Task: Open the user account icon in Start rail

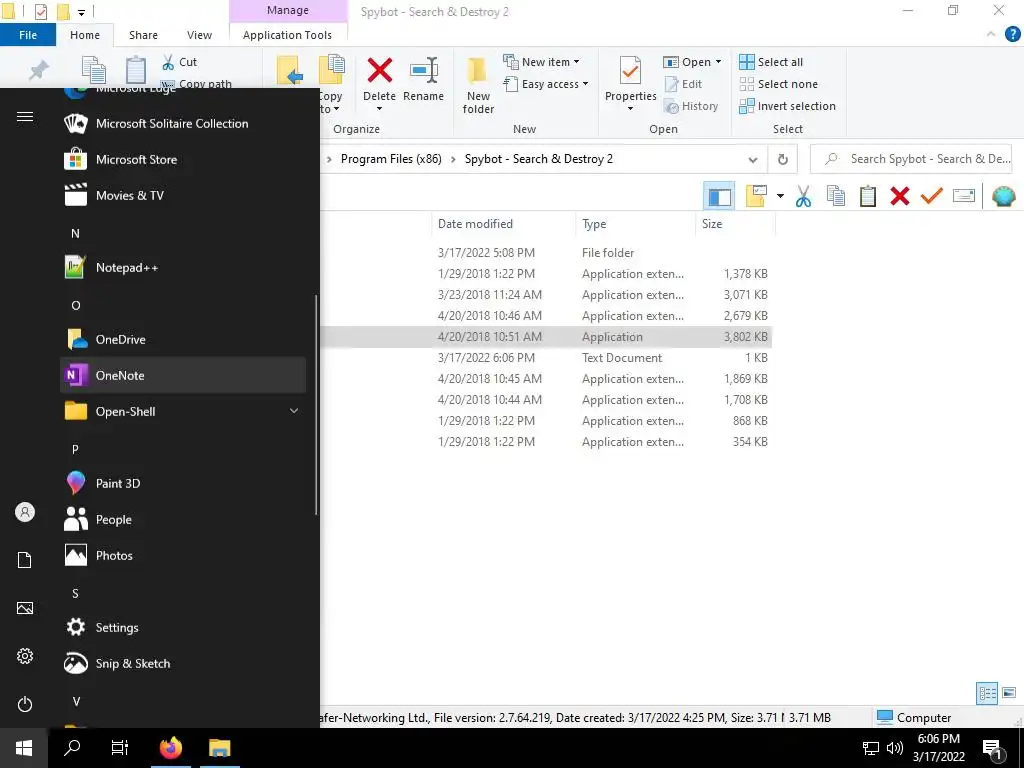Action: point(25,512)
